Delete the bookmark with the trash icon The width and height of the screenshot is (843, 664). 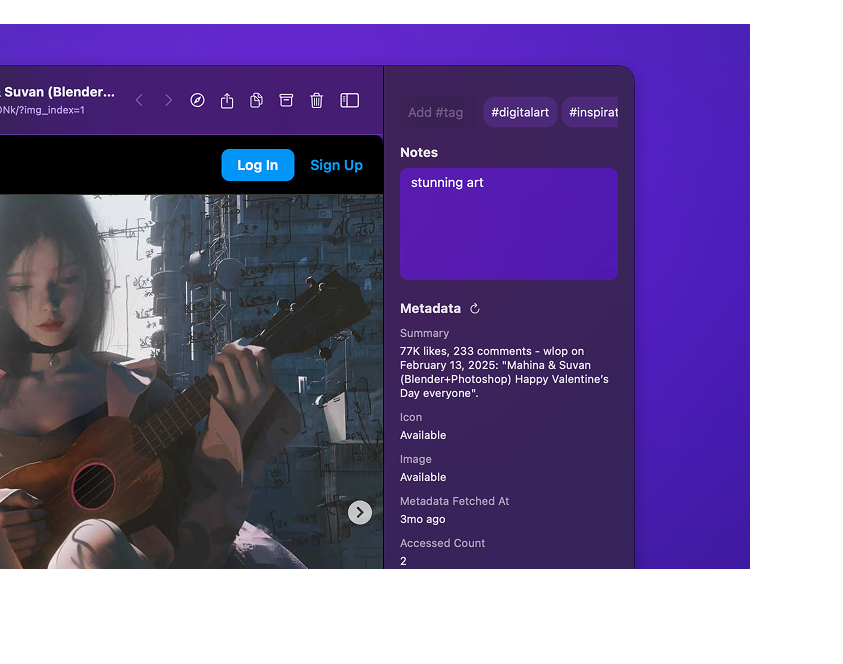tap(316, 101)
